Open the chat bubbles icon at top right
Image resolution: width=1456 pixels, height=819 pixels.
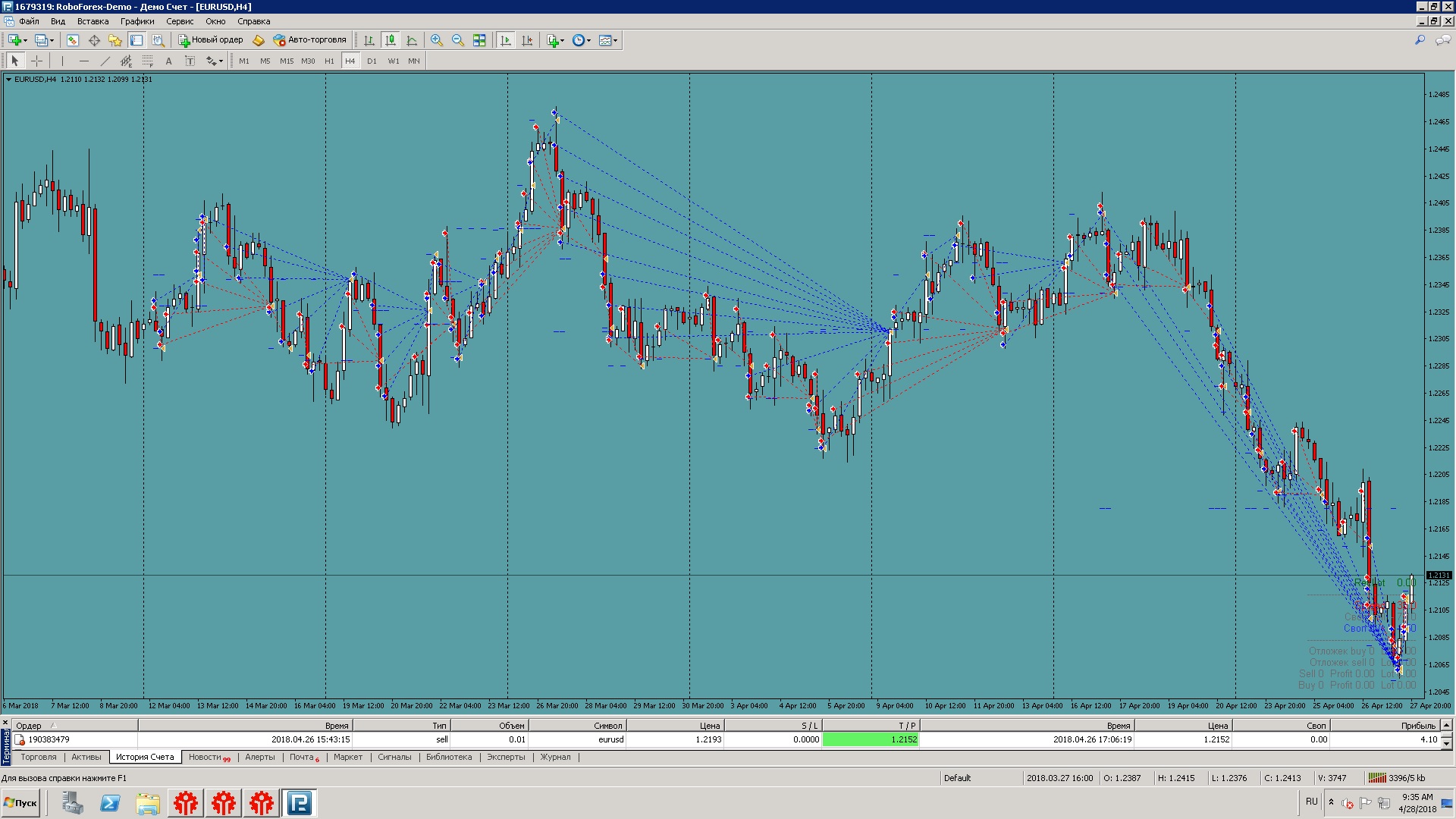click(1443, 40)
